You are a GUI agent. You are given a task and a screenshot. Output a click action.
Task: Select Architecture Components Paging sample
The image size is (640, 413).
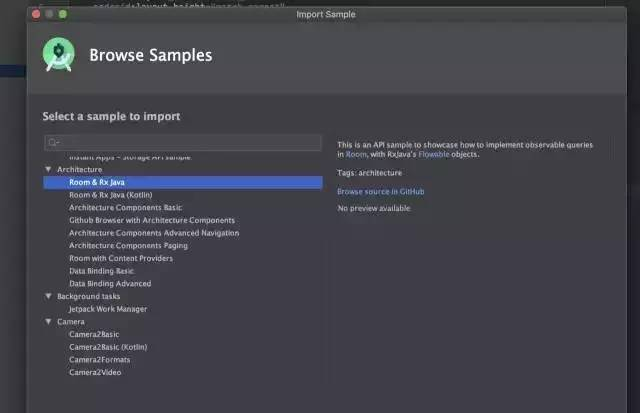129,245
